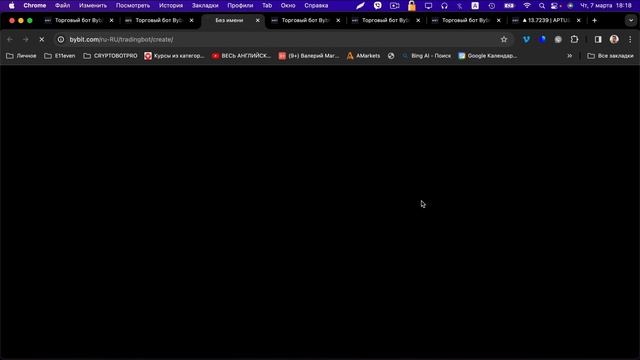
Task: Open the ВЕСЬ АНГЛИЙСК... bookmark
Action: [x=241, y=56]
